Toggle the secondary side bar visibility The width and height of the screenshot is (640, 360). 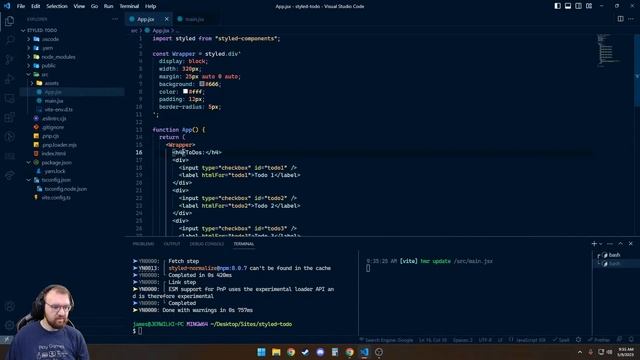point(578,6)
